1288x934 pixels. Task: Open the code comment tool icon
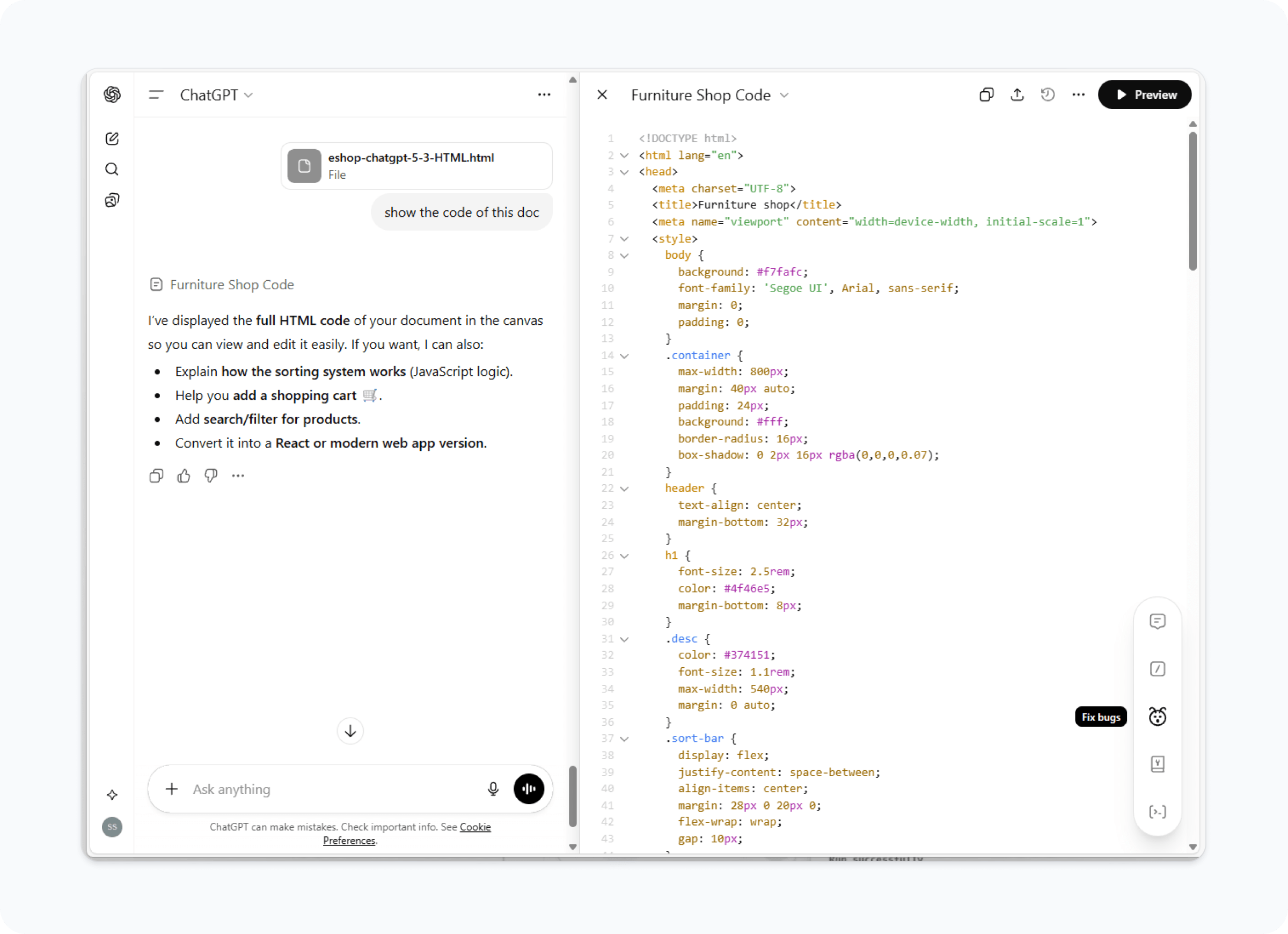[1158, 621]
